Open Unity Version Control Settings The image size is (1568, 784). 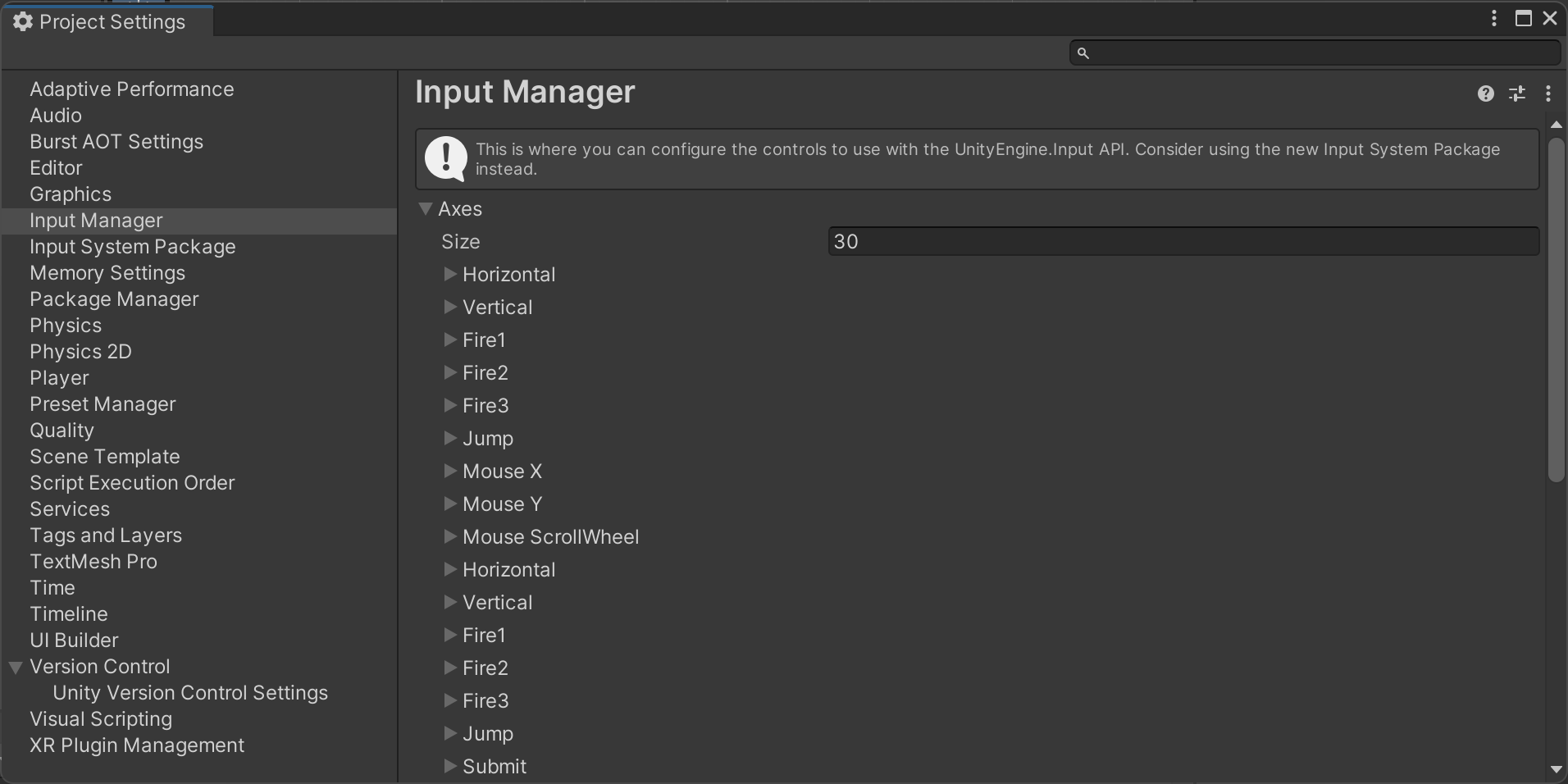point(190,692)
